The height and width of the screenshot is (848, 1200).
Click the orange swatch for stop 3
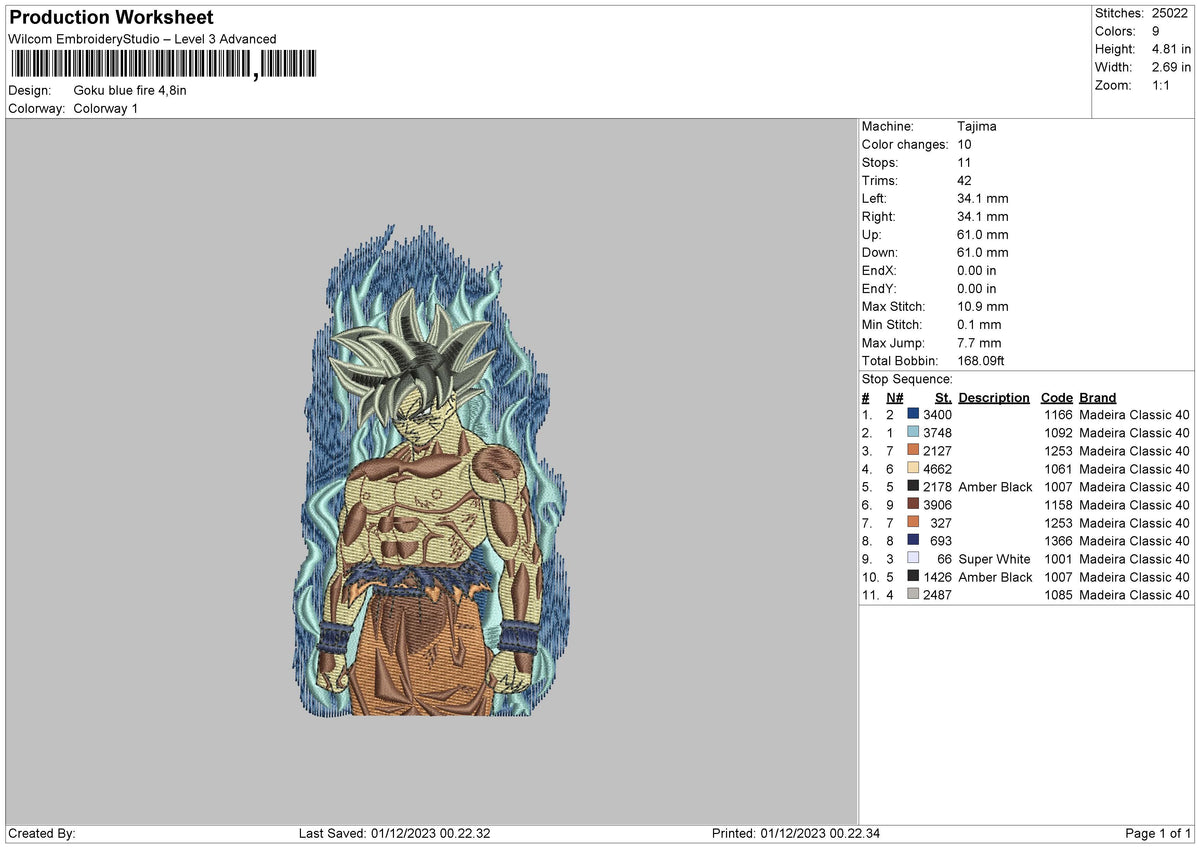pyautogui.click(x=913, y=450)
